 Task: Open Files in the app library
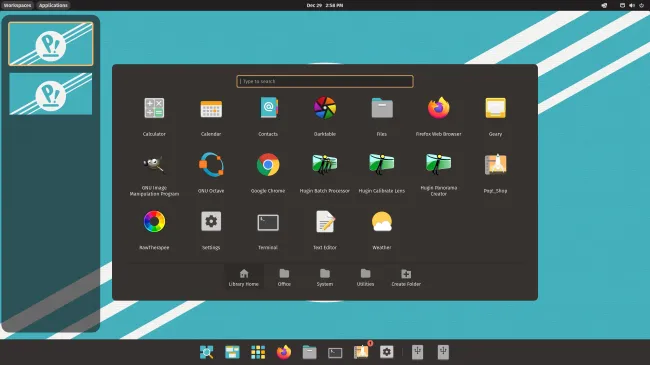382,108
